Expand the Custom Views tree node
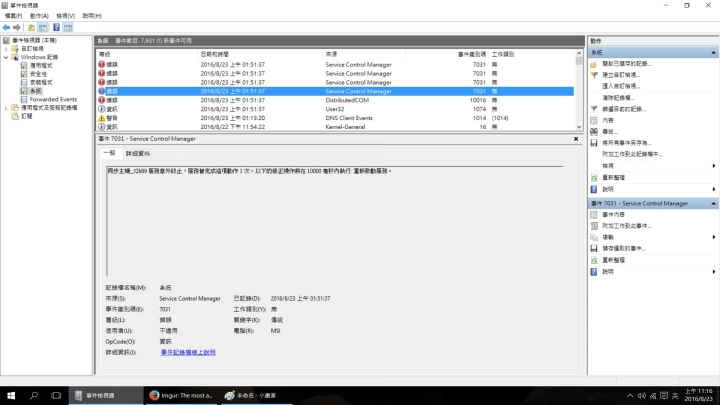Viewport: 720px width, 405px height. tap(6, 49)
